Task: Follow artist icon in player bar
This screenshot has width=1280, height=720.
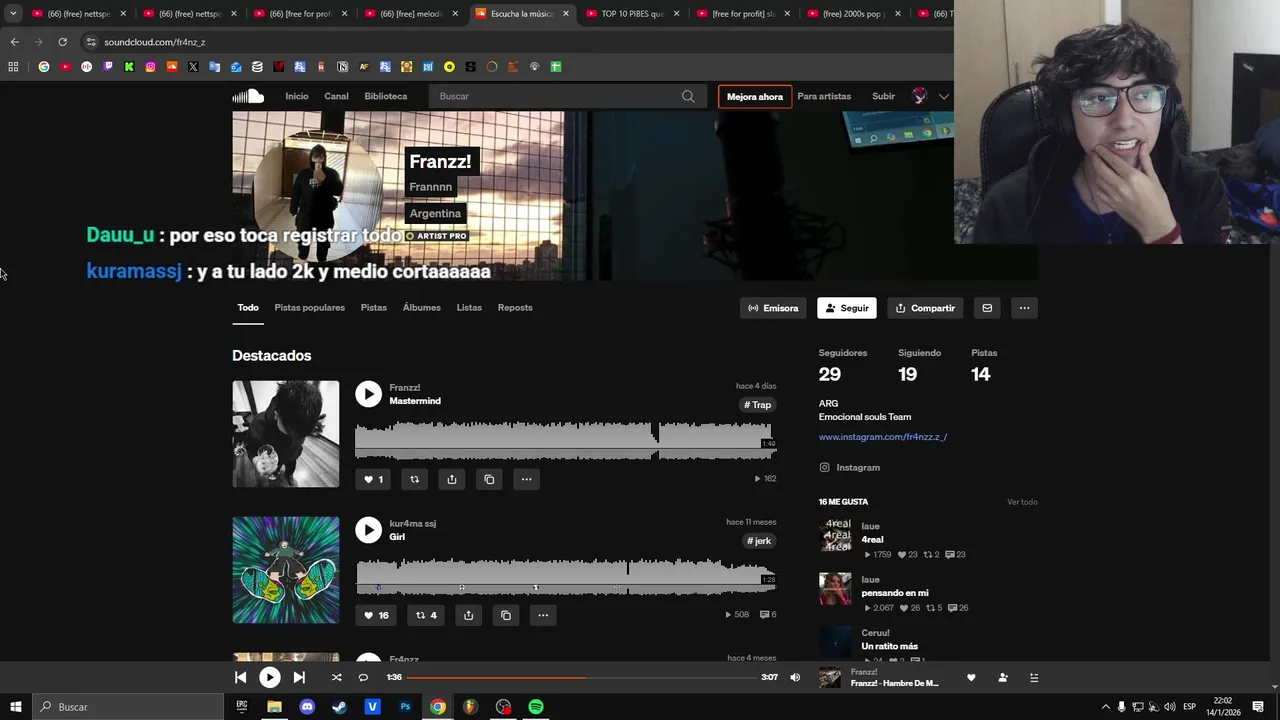Action: point(1003,677)
